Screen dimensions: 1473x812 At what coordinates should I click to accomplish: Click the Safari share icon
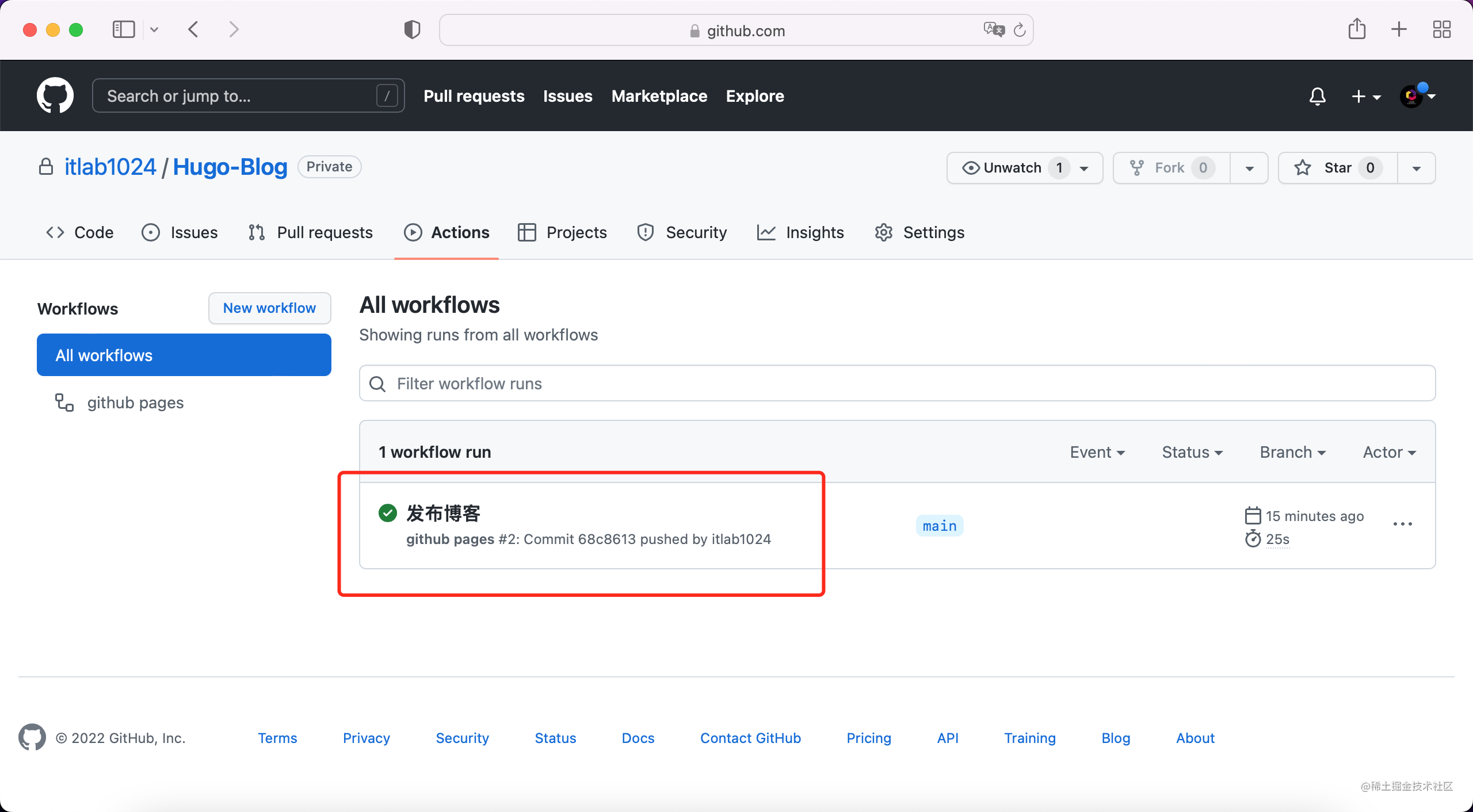coord(1357,29)
